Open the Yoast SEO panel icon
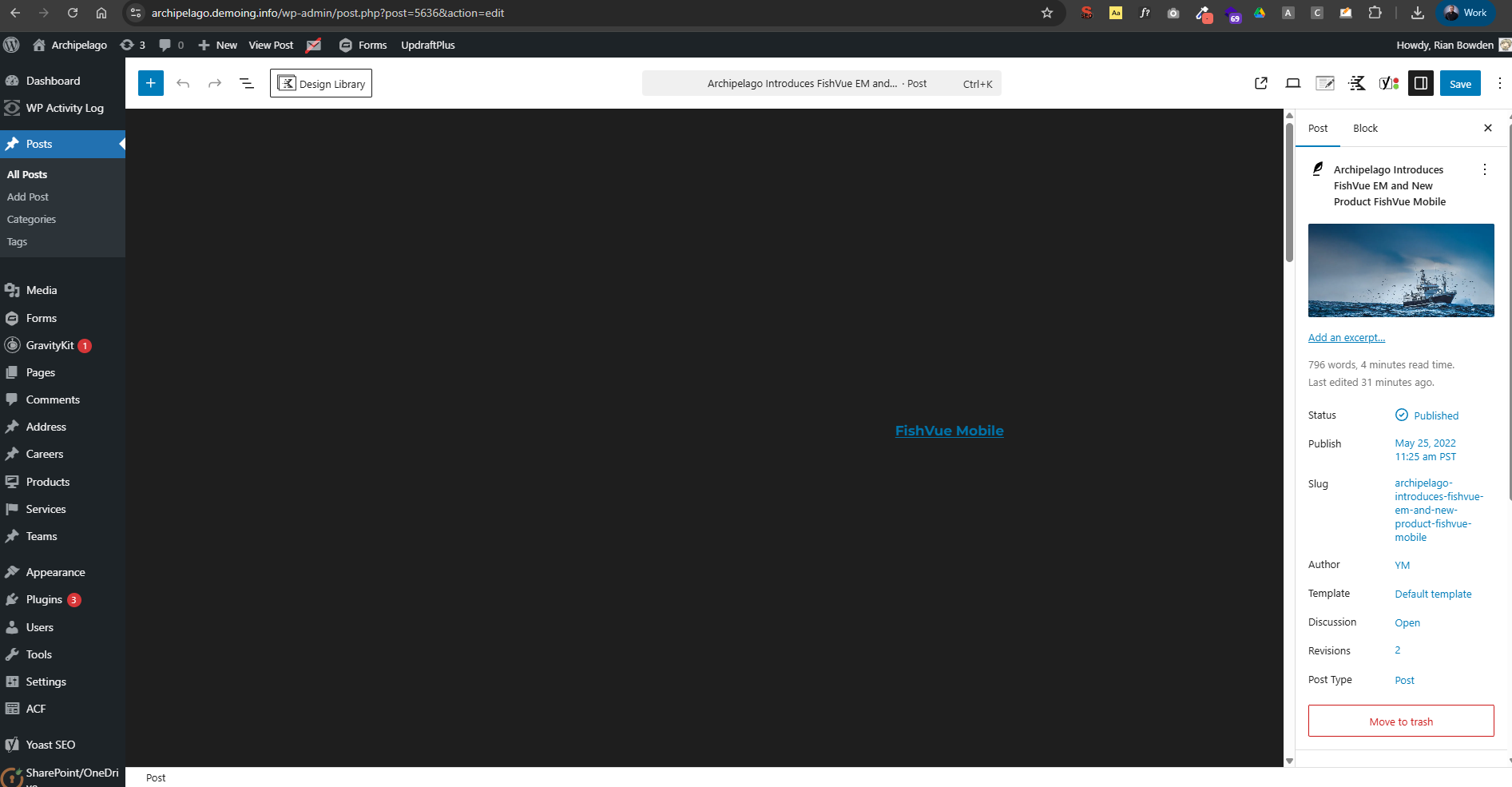The height and width of the screenshot is (787, 1512). 1389,83
